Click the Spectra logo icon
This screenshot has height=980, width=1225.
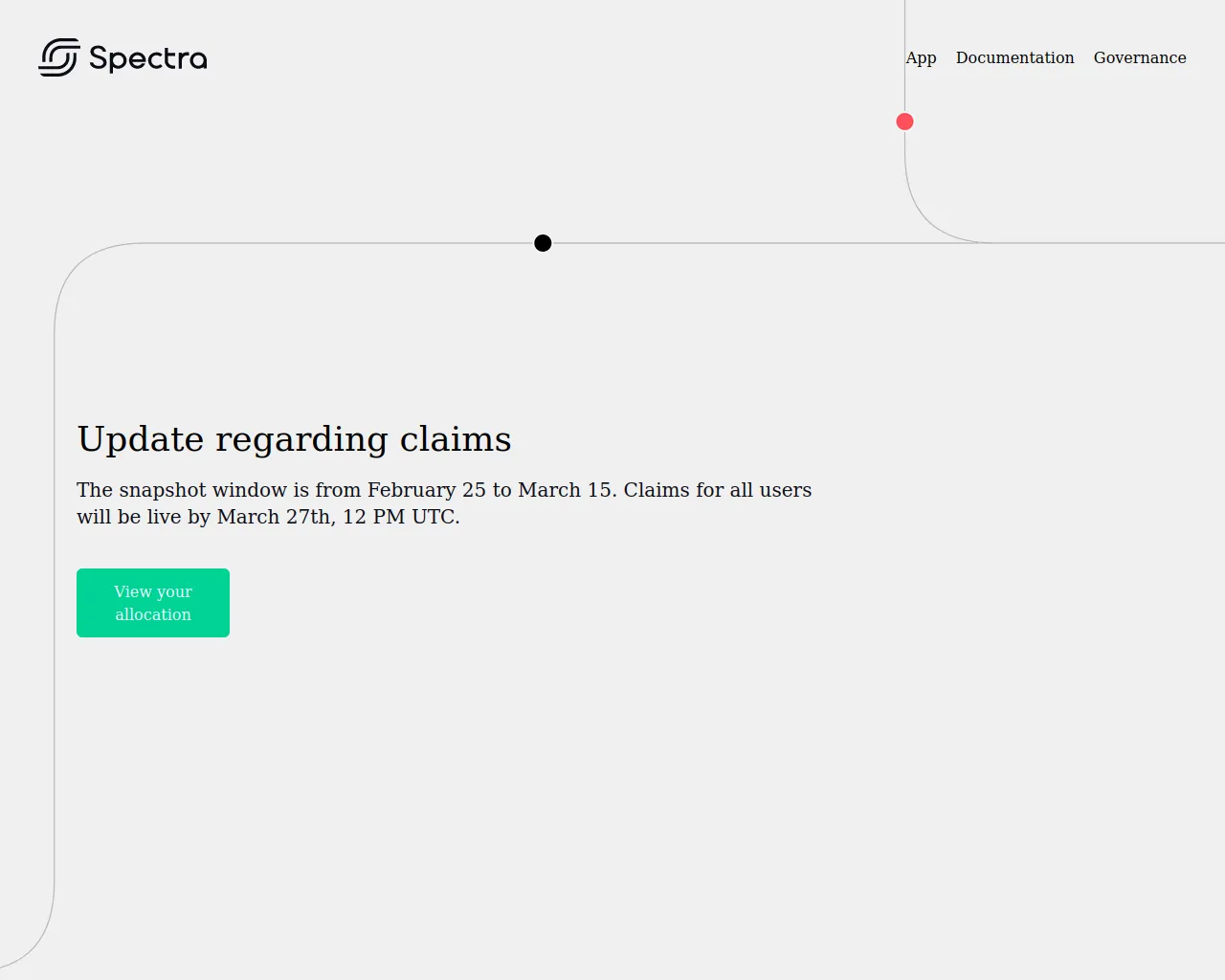point(58,57)
